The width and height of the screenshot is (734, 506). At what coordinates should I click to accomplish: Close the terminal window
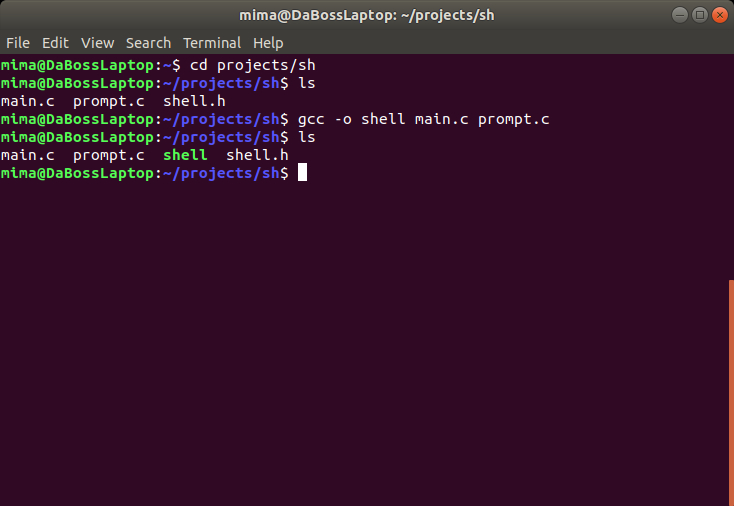point(720,15)
